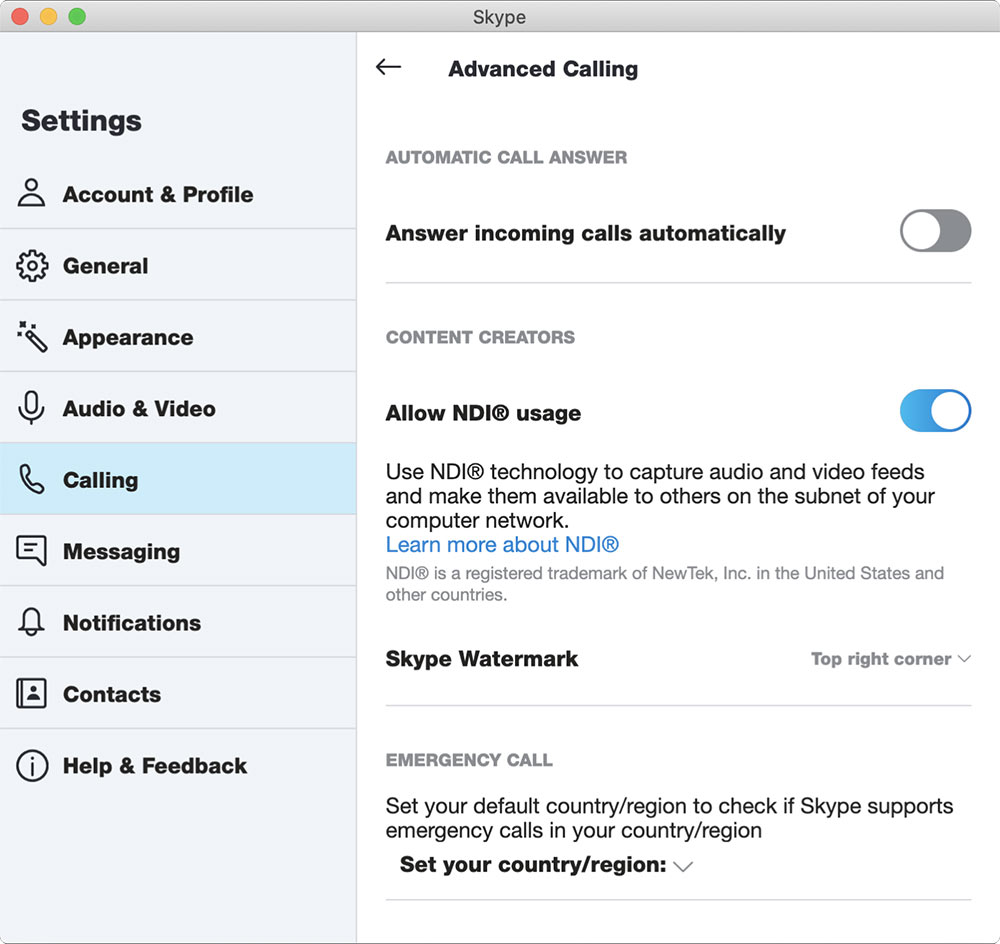Open Skype Watermark position dropdown

tap(891, 659)
